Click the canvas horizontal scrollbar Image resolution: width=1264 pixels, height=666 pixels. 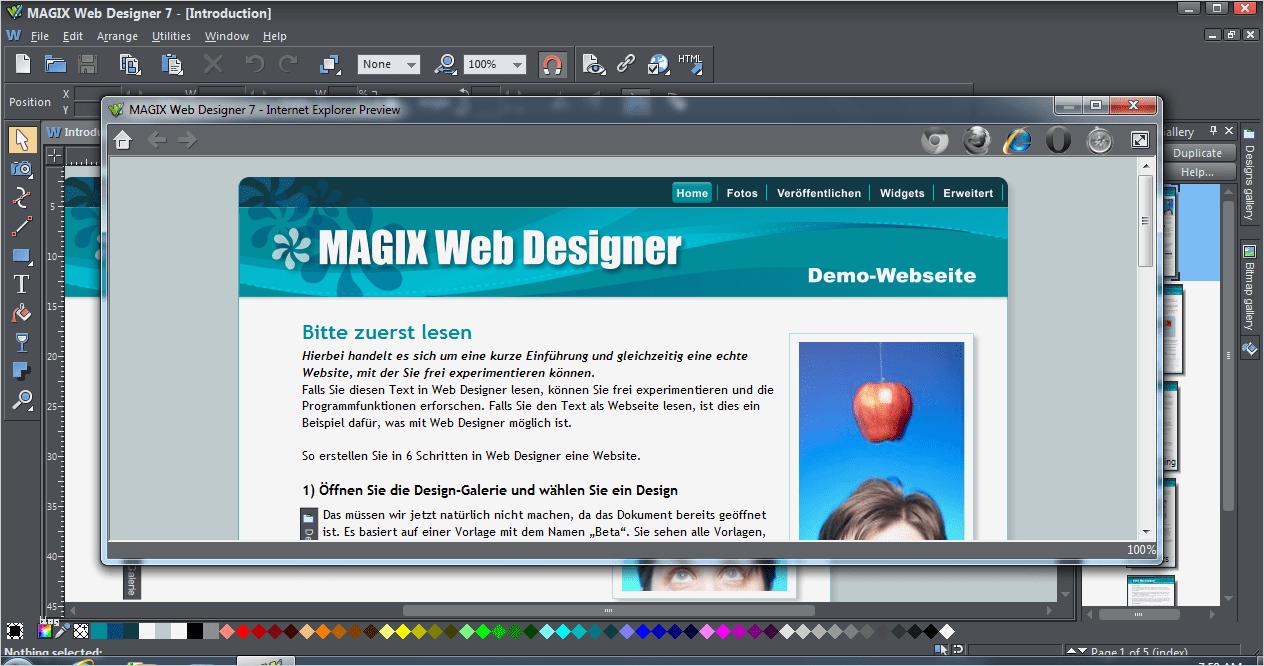(x=608, y=610)
